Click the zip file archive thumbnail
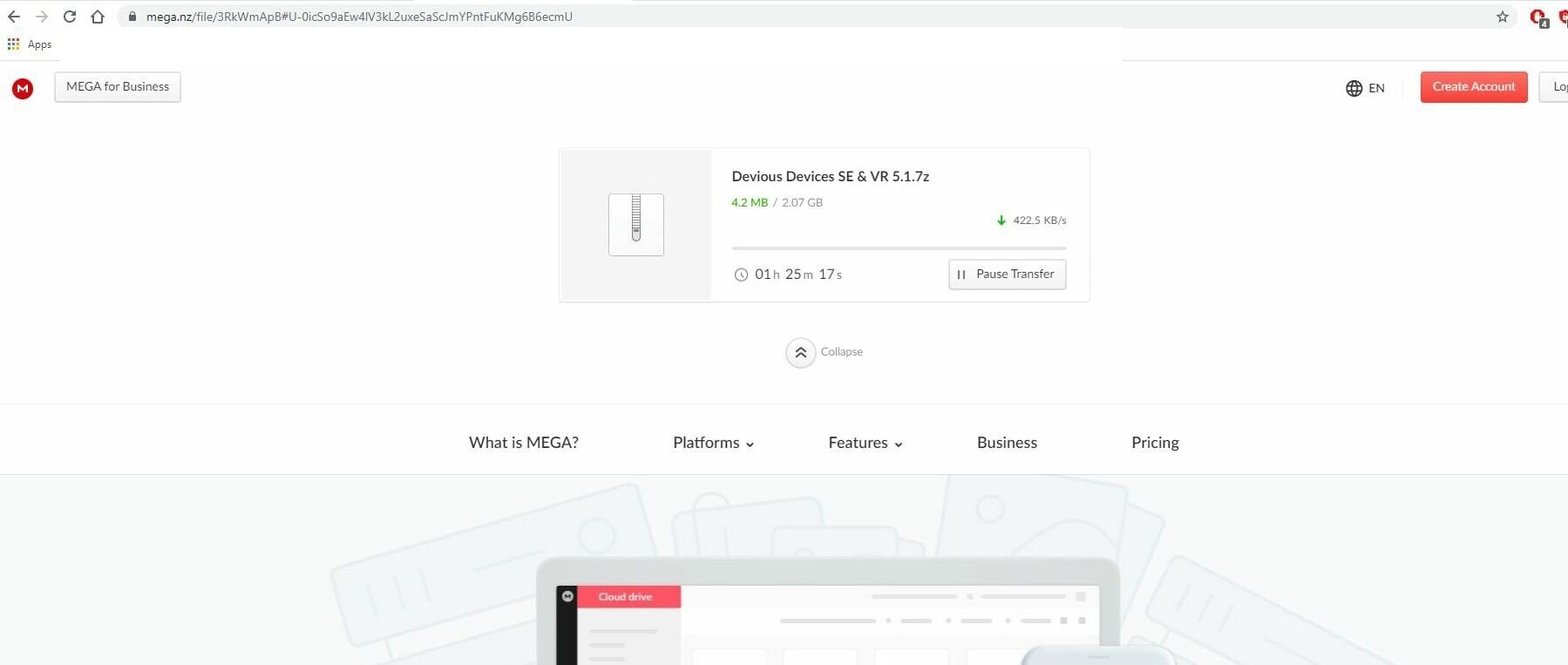This screenshot has width=1568, height=665. (x=636, y=225)
